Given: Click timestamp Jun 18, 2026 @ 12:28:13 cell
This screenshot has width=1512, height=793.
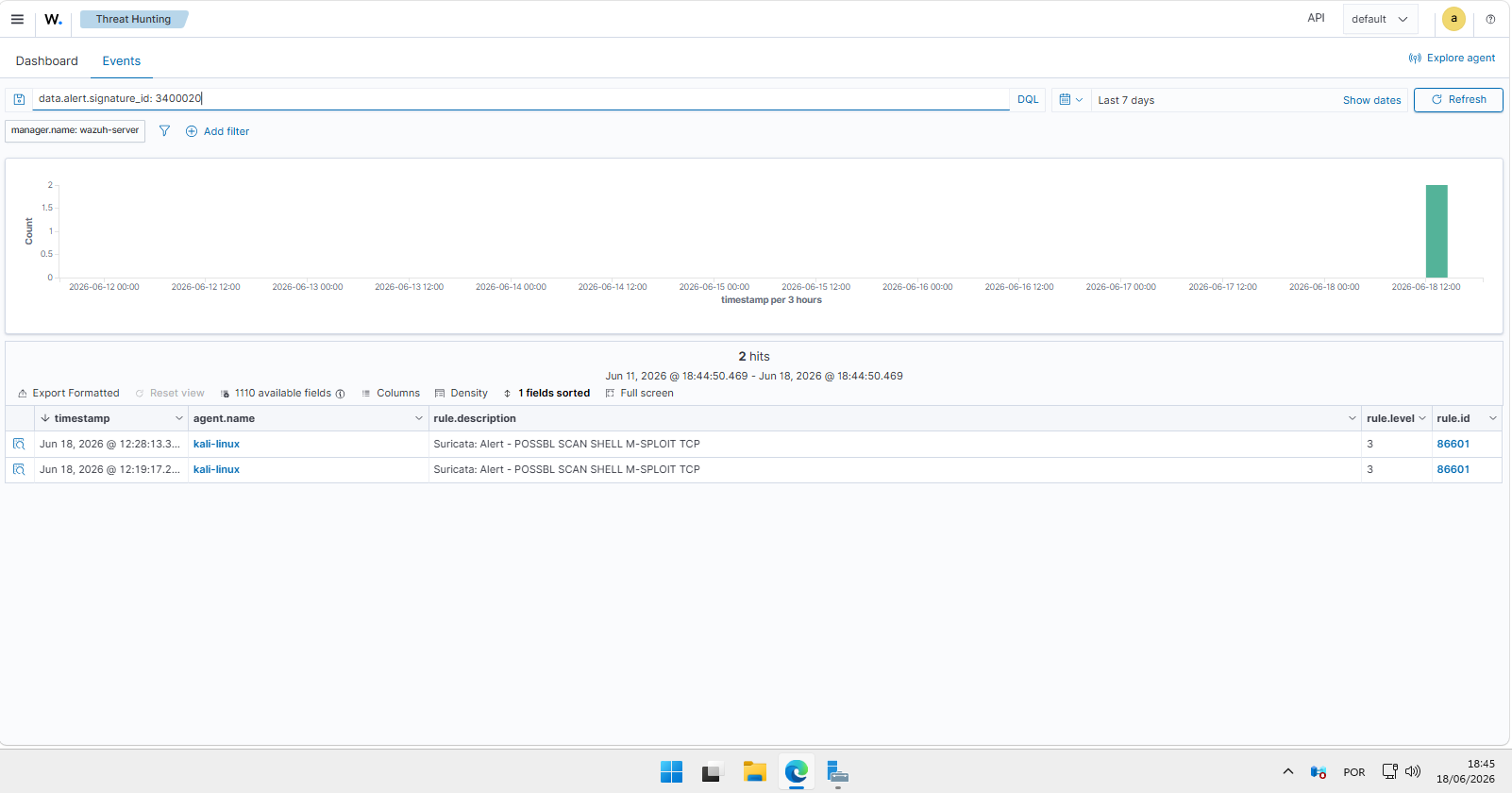Looking at the screenshot, I should (x=109, y=444).
